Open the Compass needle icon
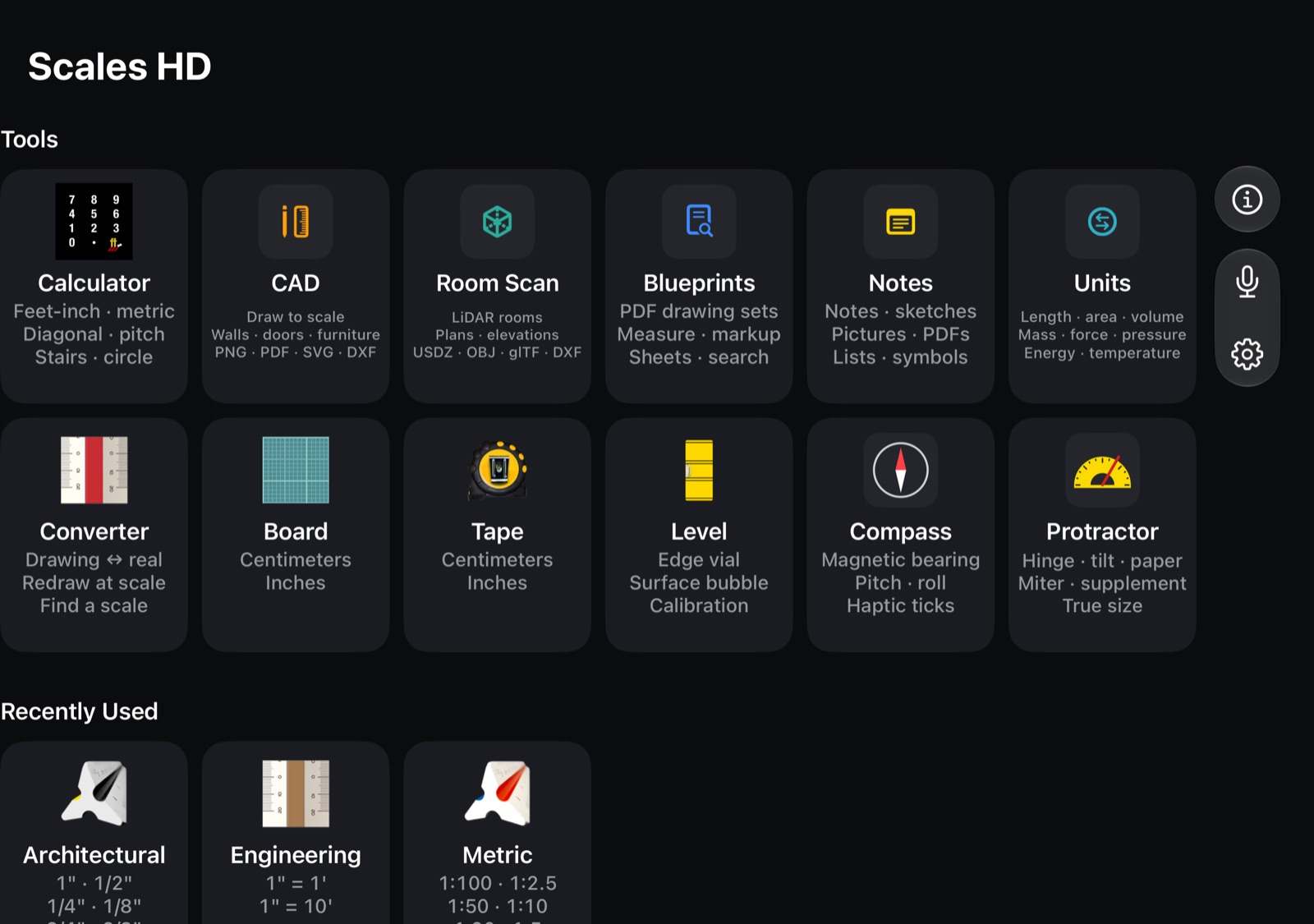Image resolution: width=1314 pixels, height=924 pixels. pos(901,470)
